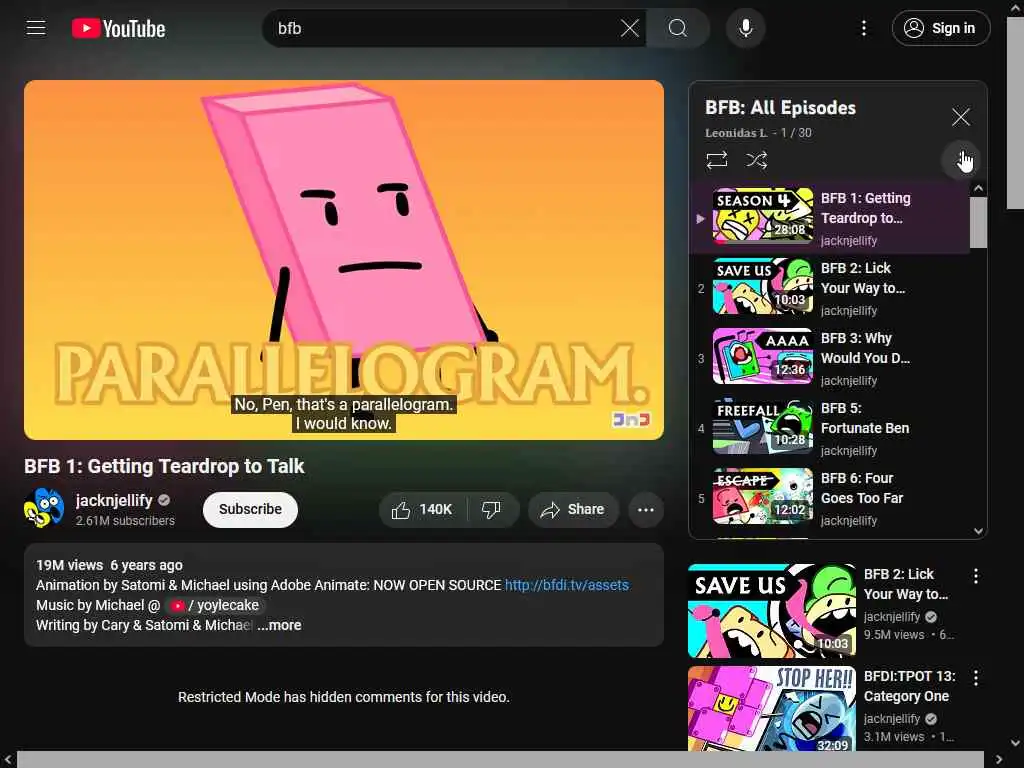Viewport: 1024px width, 768px height.
Task: Click the Share button
Action: [573, 509]
